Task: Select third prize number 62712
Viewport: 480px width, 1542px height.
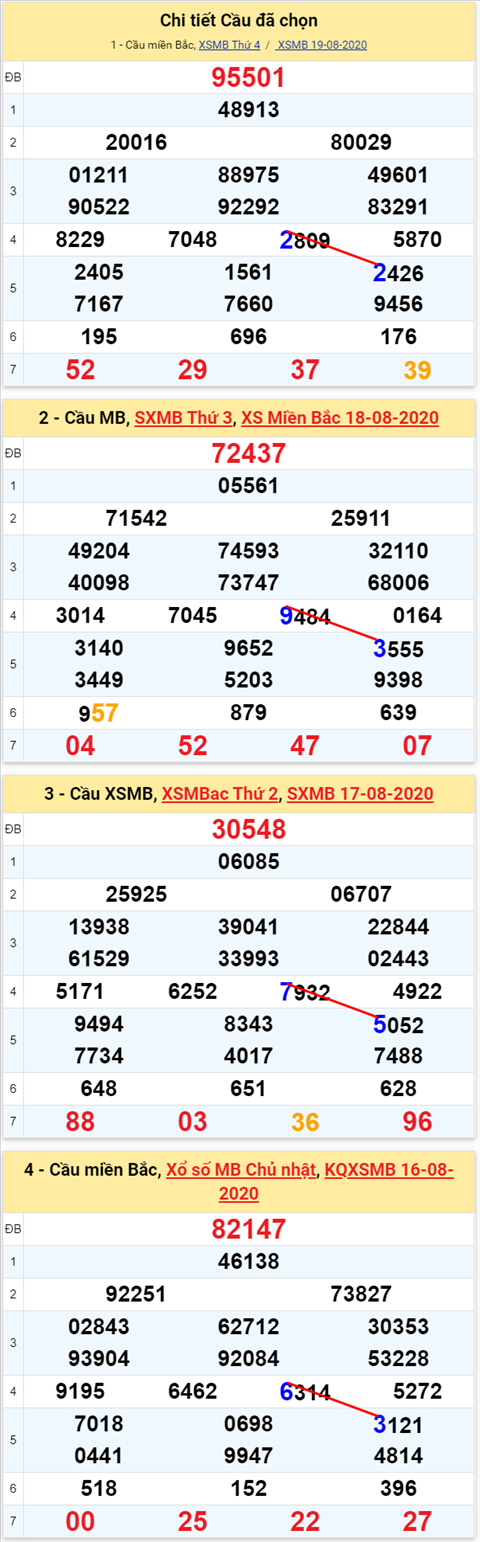Action: [249, 1327]
